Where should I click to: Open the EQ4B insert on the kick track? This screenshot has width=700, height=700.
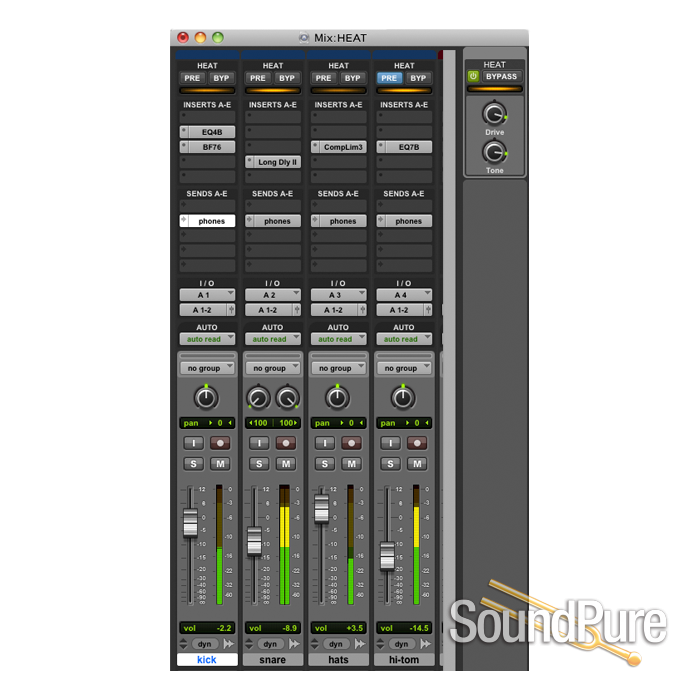(207, 132)
